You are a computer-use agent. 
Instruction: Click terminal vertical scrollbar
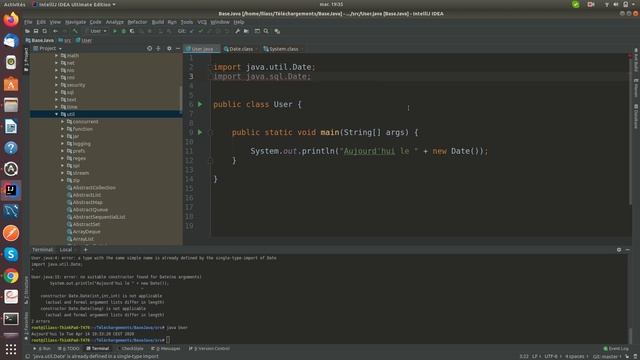pyautogui.click(x=631, y=336)
